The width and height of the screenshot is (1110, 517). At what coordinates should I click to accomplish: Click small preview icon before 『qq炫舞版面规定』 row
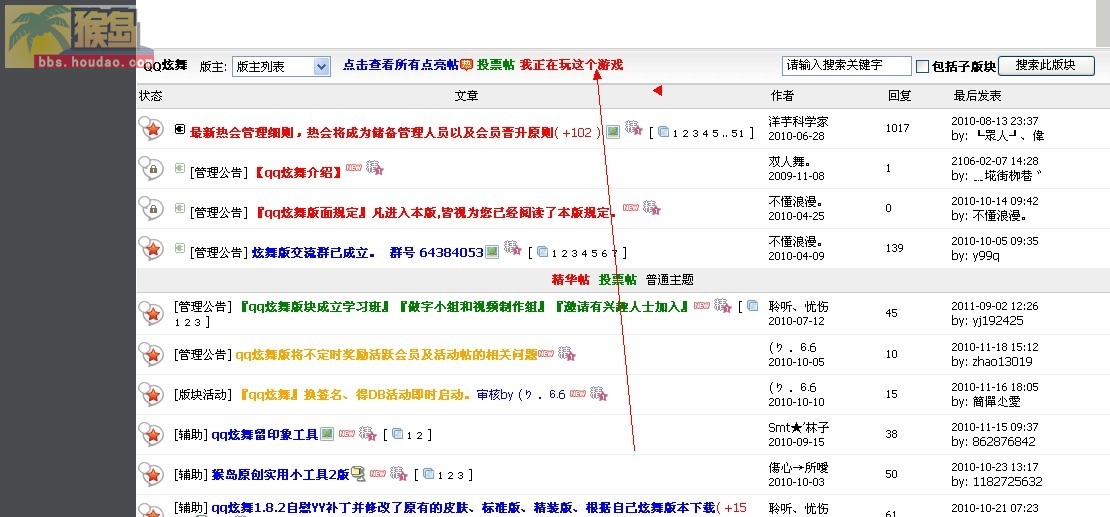180,208
